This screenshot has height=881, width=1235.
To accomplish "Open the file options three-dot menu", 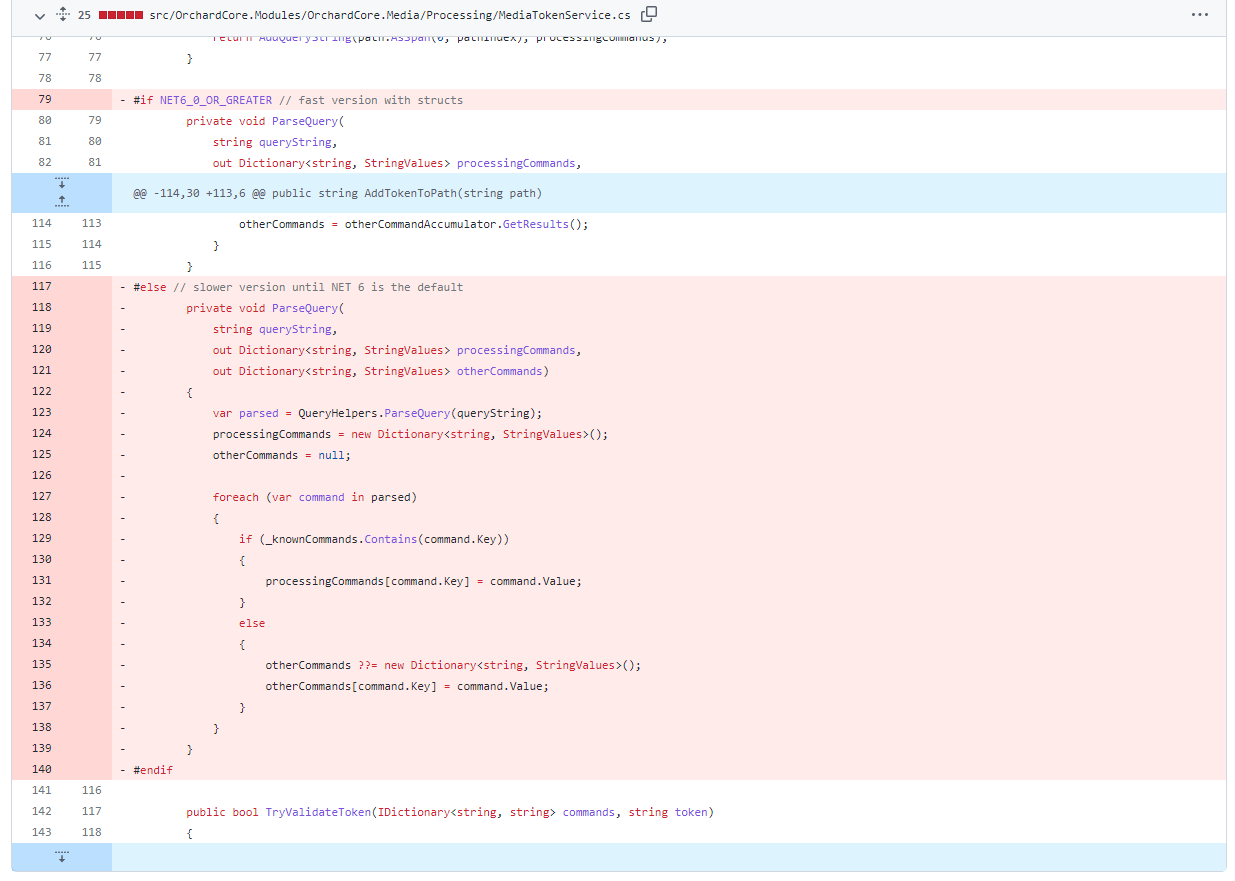I will tap(1200, 15).
